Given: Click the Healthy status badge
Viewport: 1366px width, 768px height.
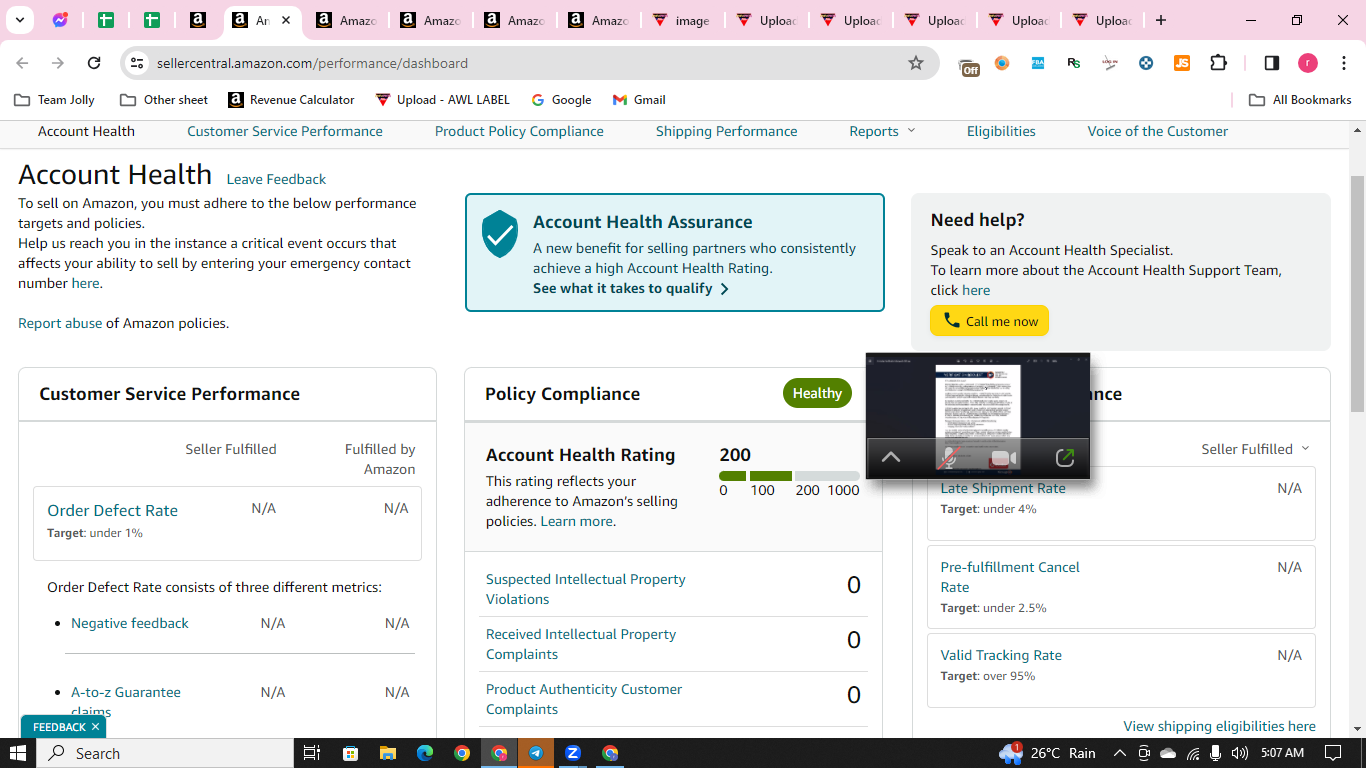Looking at the screenshot, I should pyautogui.click(x=817, y=393).
